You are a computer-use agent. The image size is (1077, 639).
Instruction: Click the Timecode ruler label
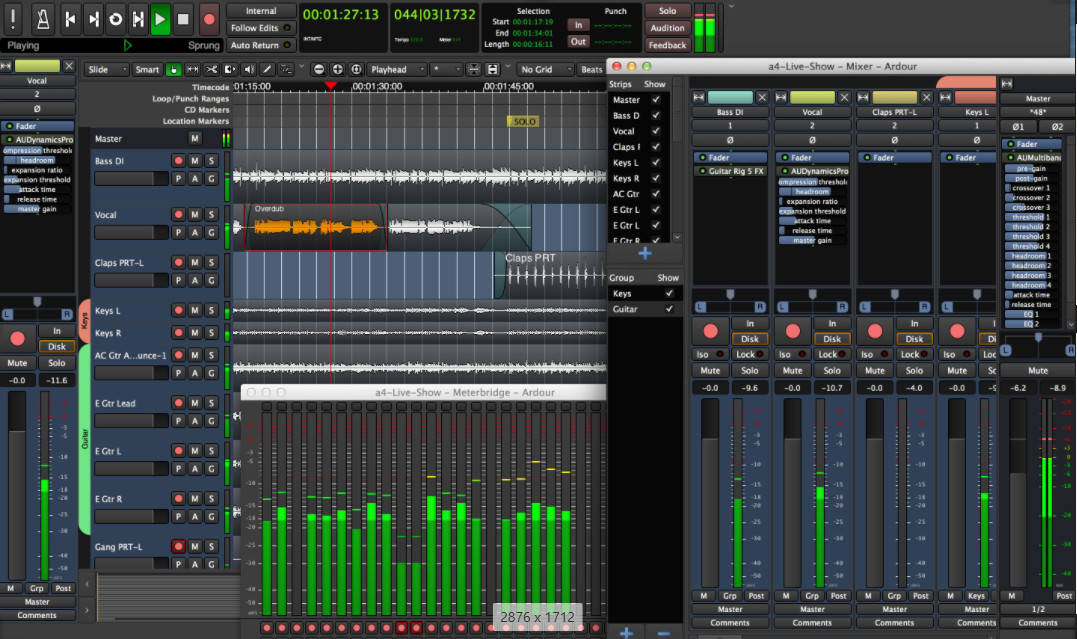tap(210, 87)
